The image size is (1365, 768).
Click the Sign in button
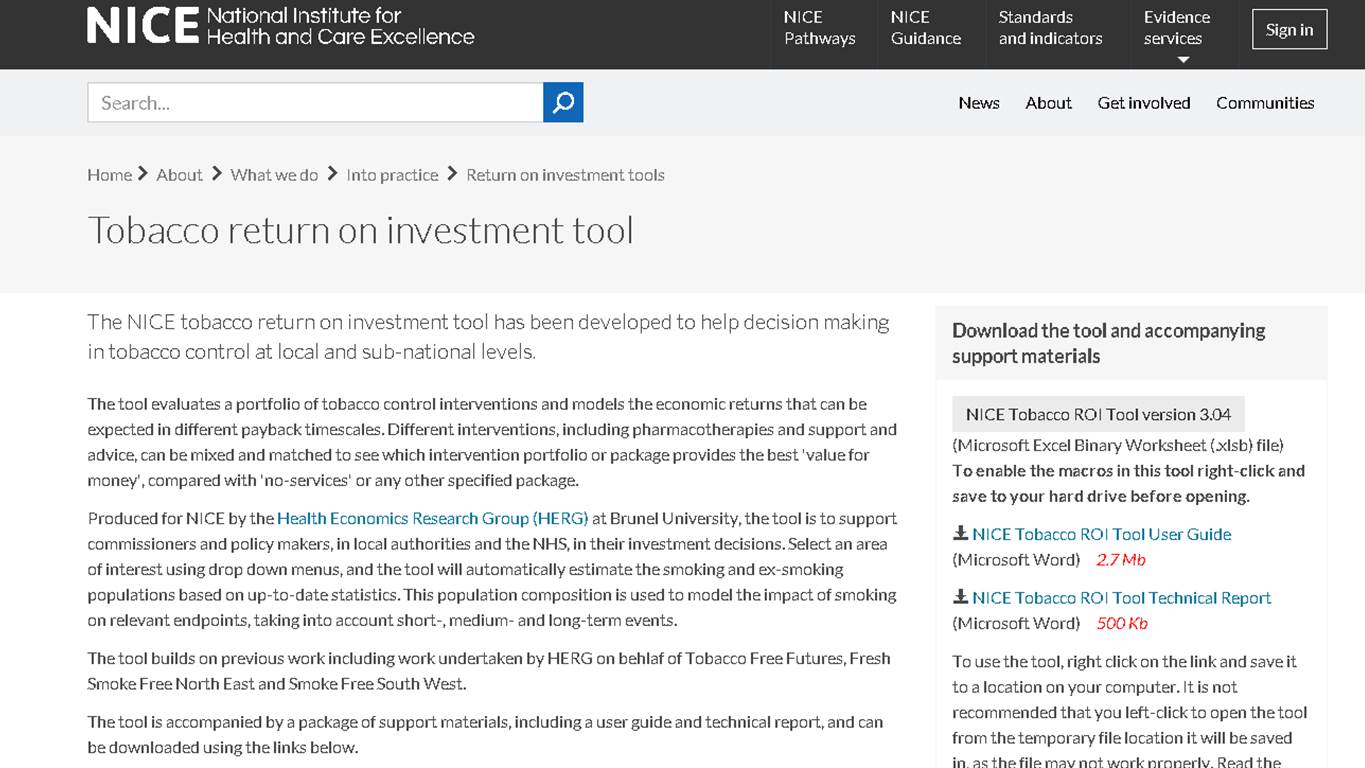click(1289, 29)
